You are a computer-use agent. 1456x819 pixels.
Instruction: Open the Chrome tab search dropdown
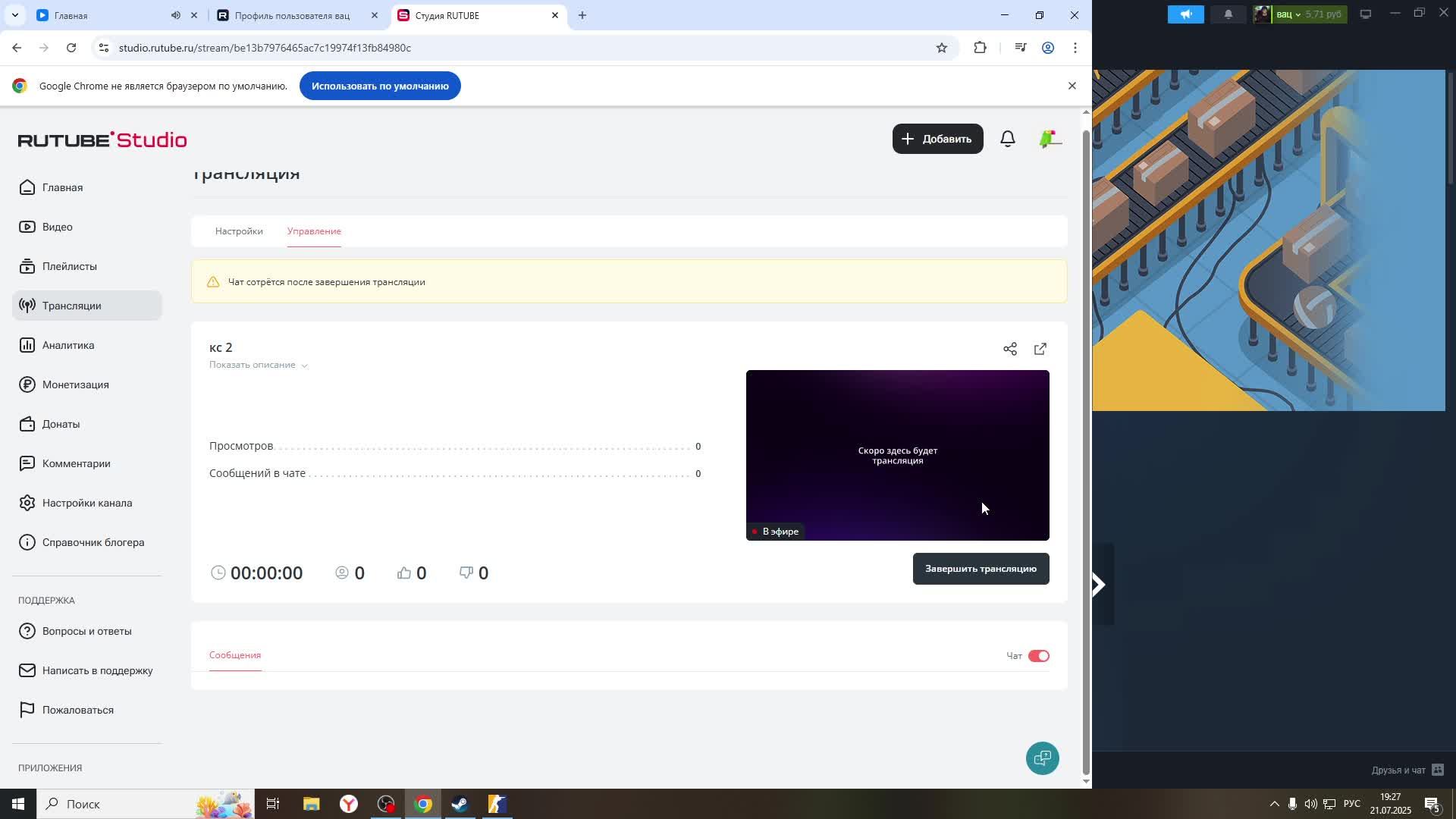14,15
